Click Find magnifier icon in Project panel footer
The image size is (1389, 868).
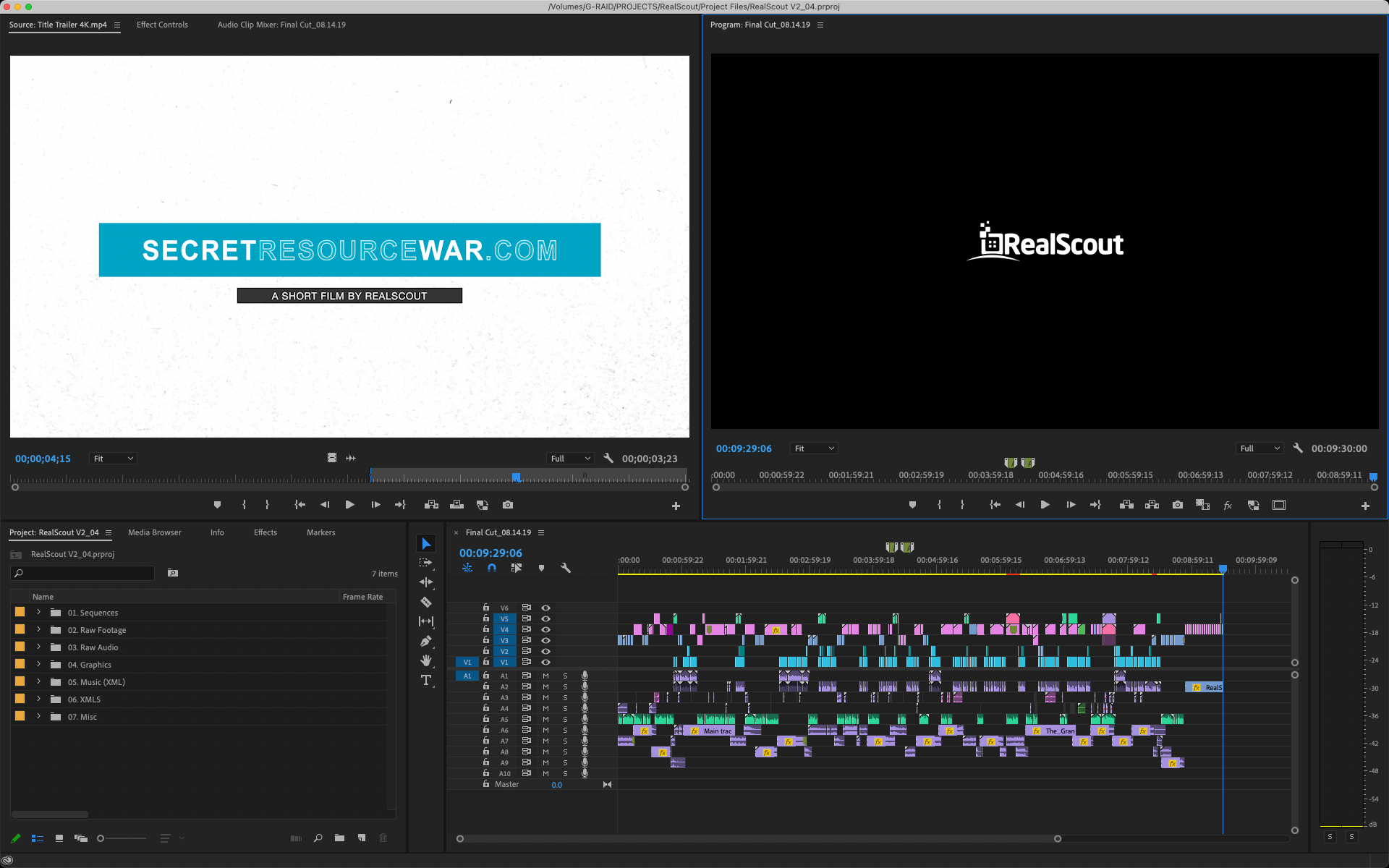(318, 838)
